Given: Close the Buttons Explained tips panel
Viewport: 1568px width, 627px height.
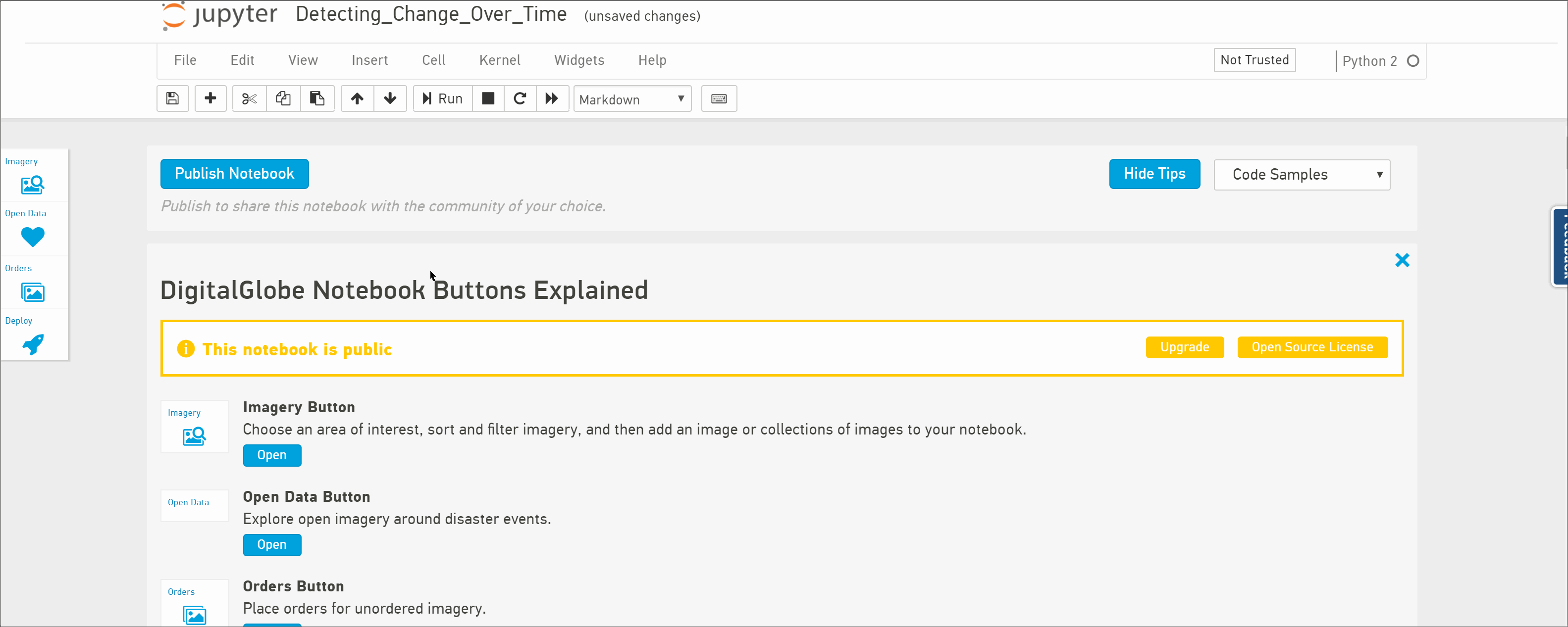Looking at the screenshot, I should click(1402, 260).
